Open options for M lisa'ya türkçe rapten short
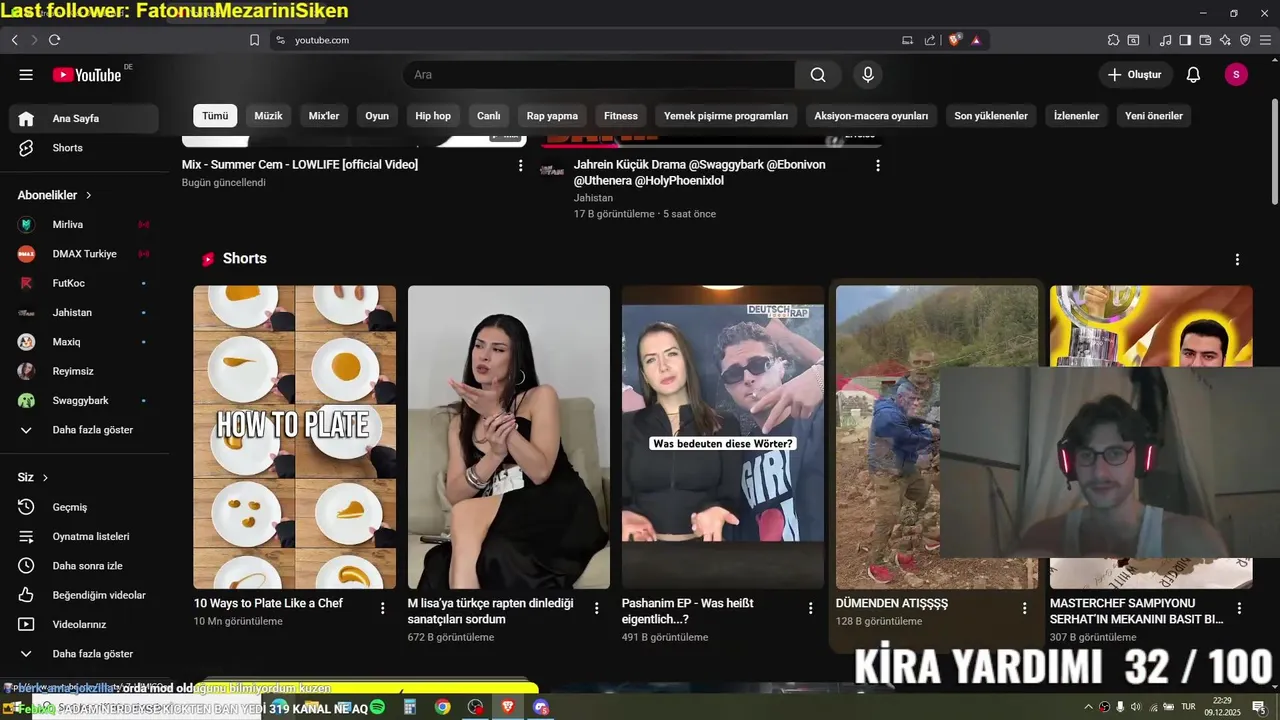Viewport: 1280px width, 720px height. tap(597, 608)
